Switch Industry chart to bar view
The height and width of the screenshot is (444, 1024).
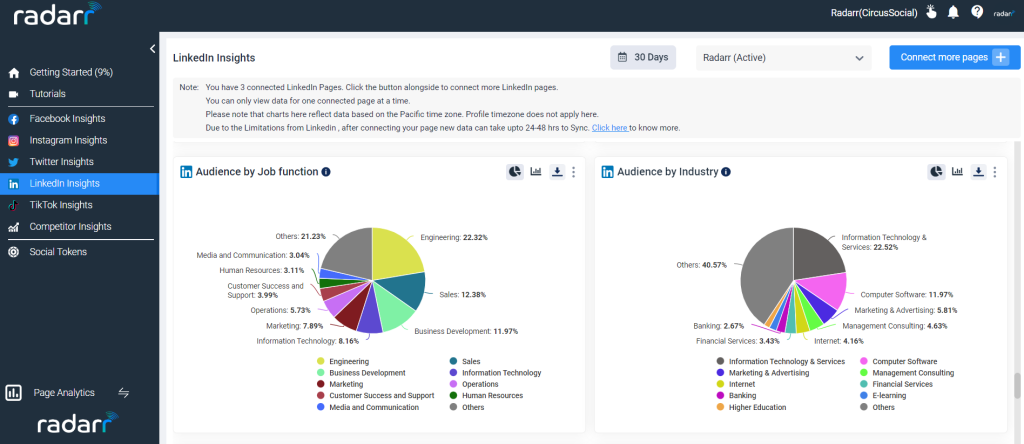957,172
